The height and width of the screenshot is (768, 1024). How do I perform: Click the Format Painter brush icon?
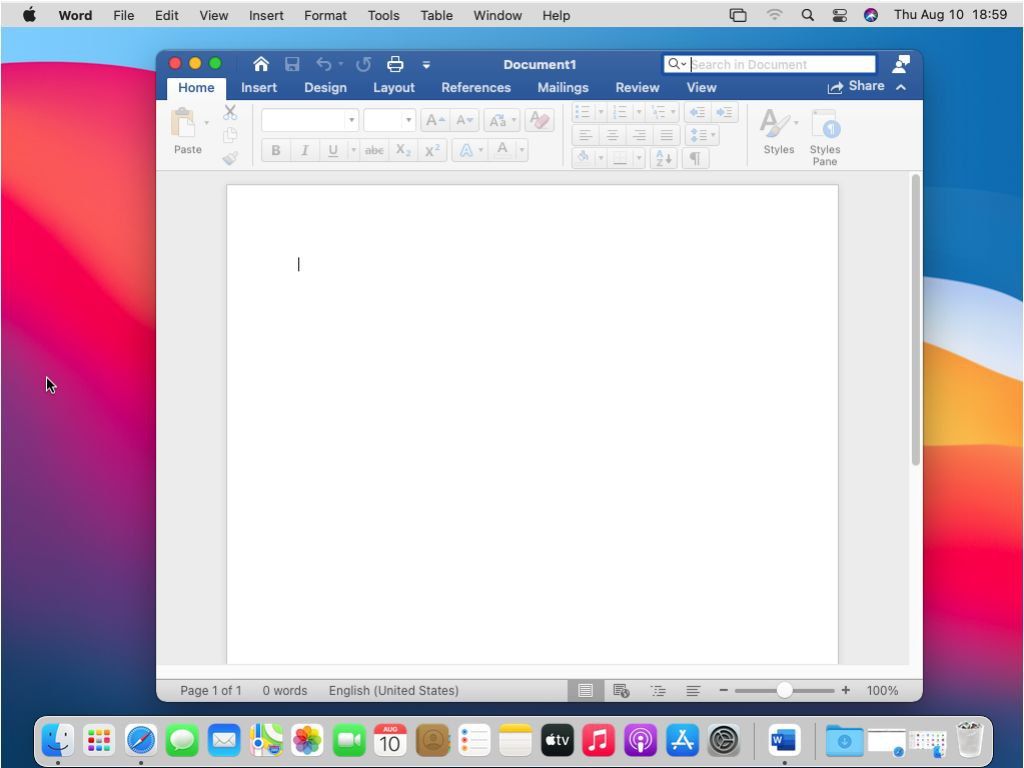click(230, 158)
